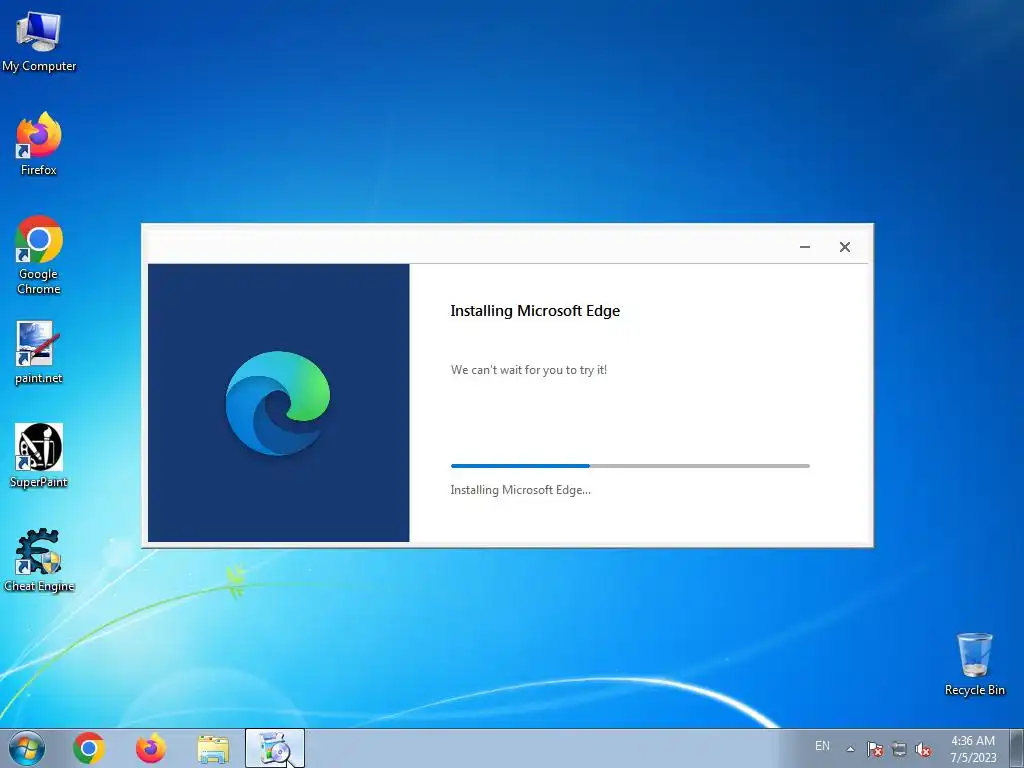The width and height of the screenshot is (1024, 768).
Task: Click the 'Installing Microsoft Edge...' status text
Action: 520,490
